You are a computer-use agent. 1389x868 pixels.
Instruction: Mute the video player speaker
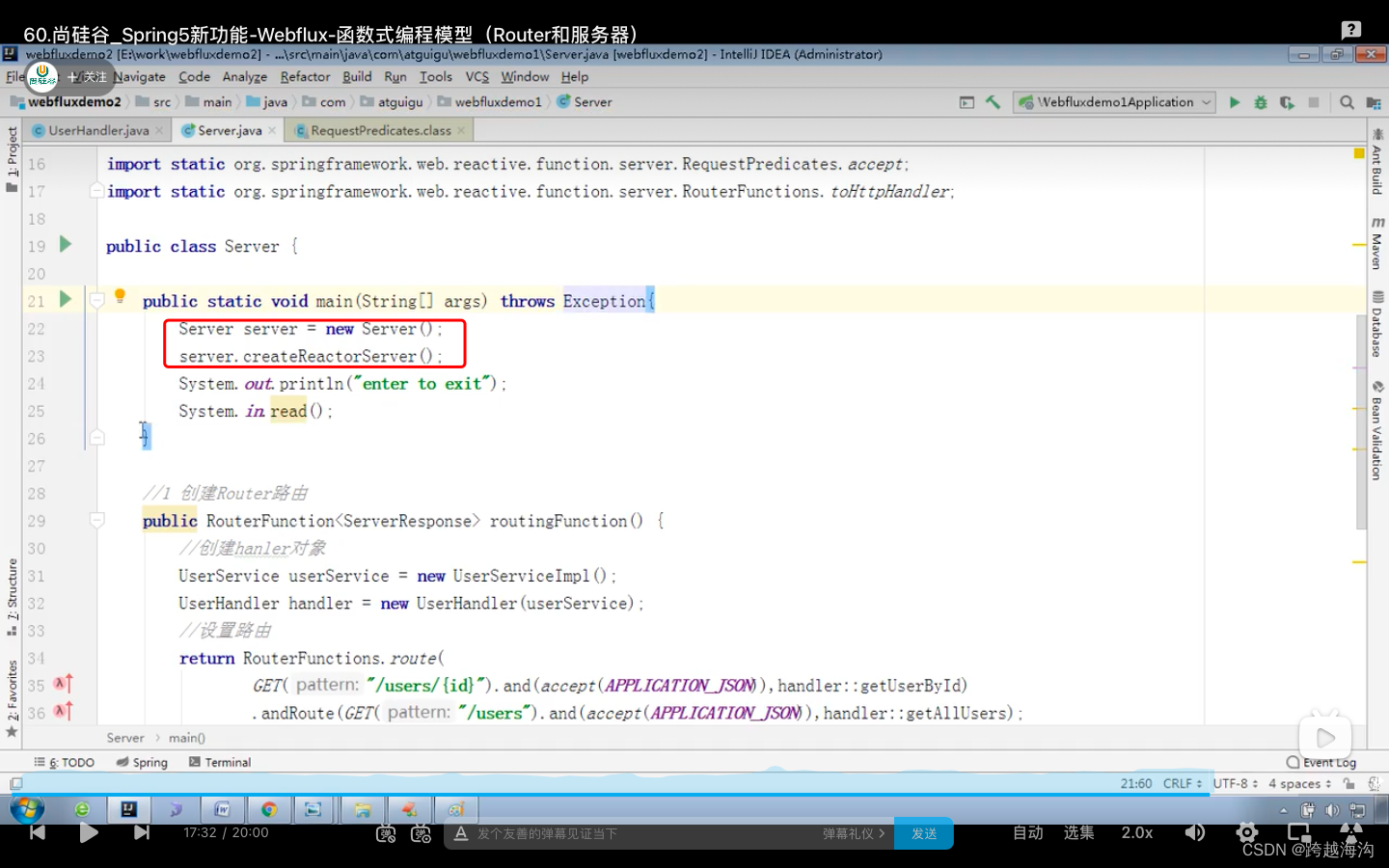(1194, 832)
